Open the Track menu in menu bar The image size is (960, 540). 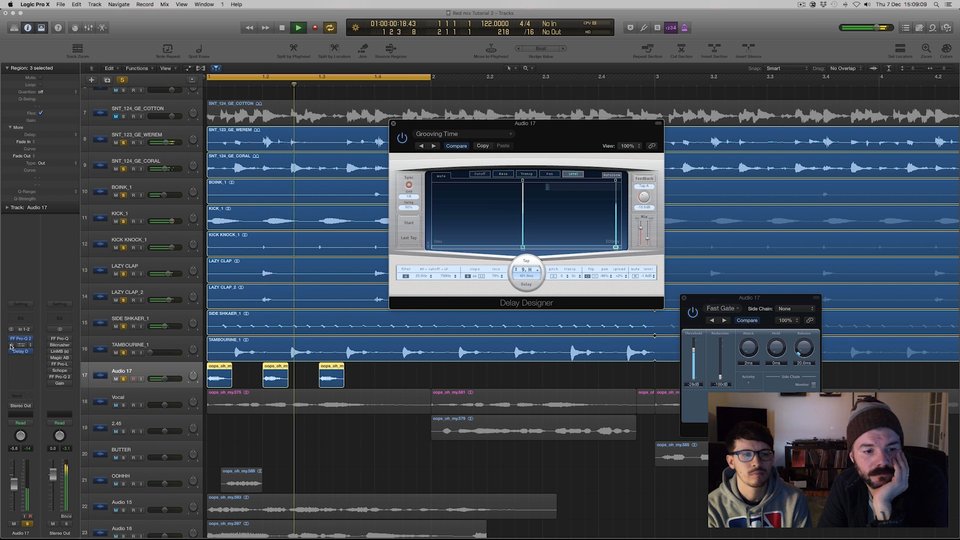94,4
